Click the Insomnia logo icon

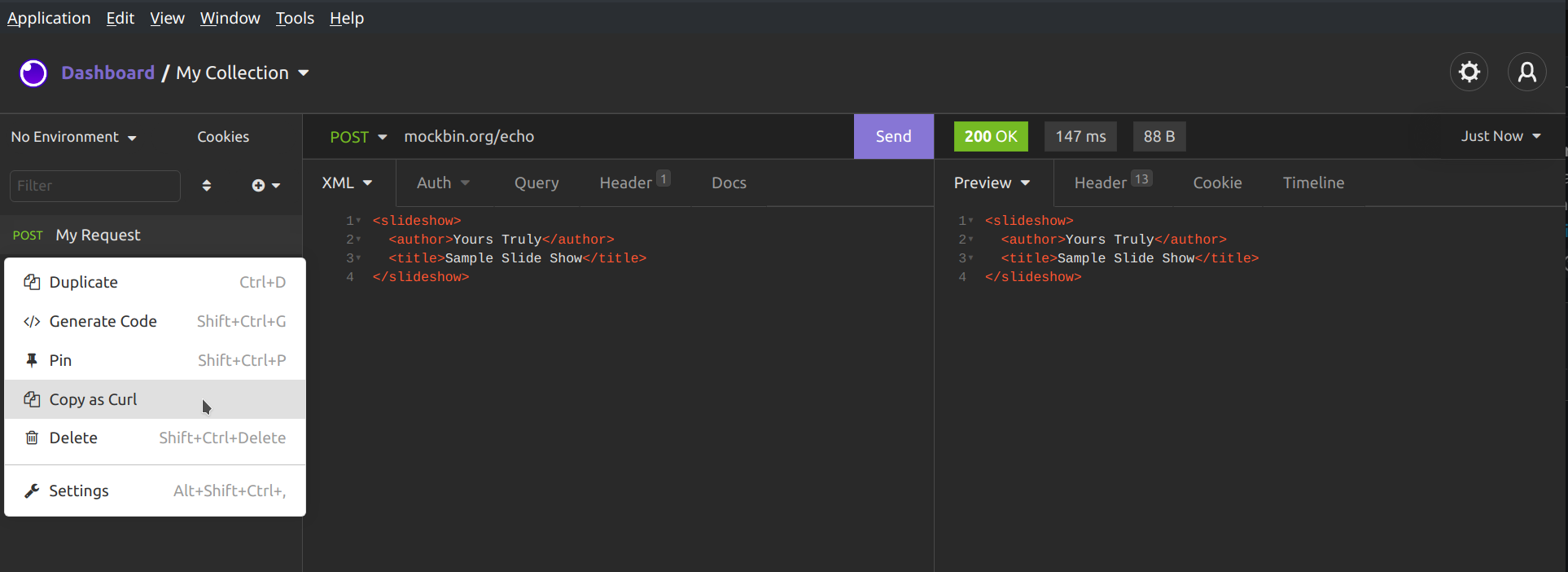click(33, 73)
